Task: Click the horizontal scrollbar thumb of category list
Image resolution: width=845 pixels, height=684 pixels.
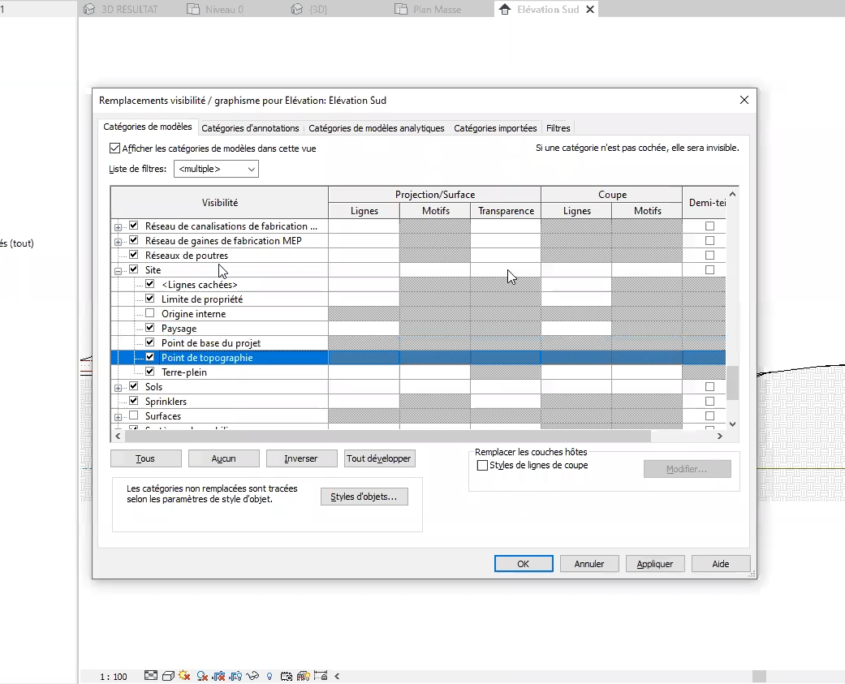Action: point(388,436)
